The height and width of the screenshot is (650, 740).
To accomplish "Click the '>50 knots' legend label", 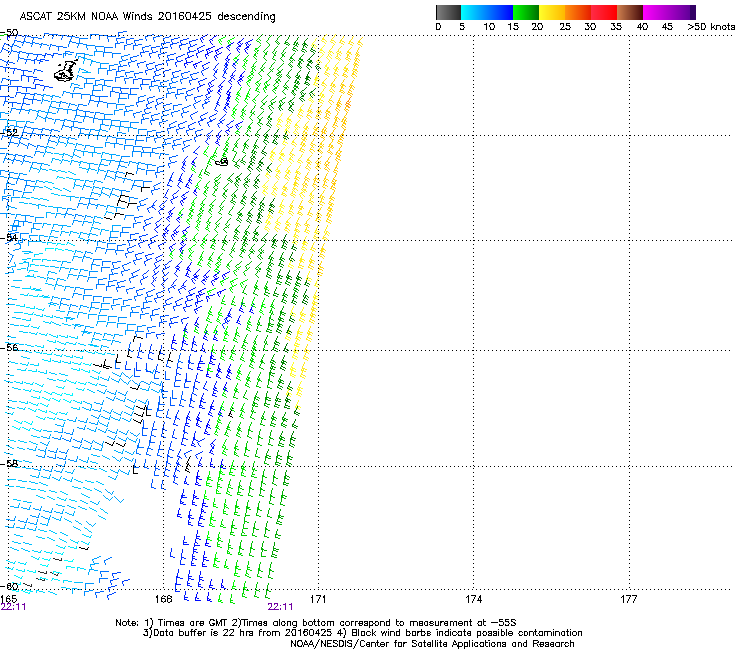I will pos(711,27).
